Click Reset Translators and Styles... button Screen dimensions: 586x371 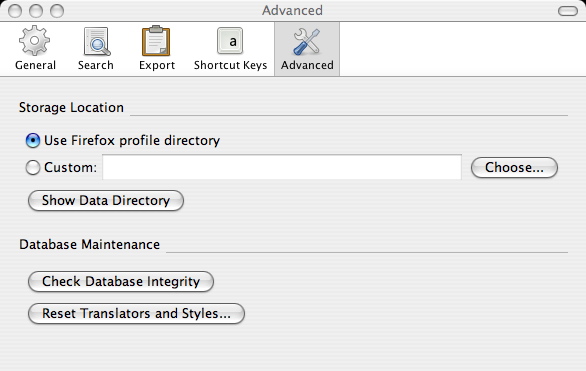point(136,313)
